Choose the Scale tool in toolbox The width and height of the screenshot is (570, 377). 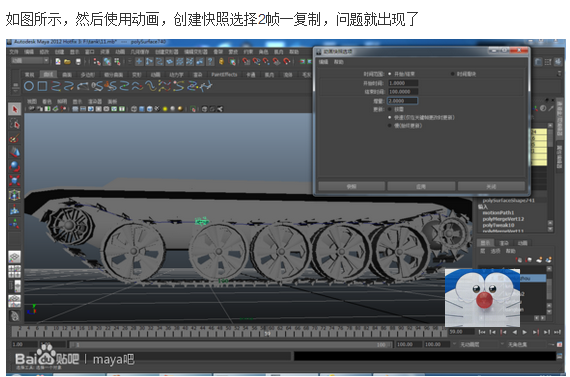pos(15,181)
